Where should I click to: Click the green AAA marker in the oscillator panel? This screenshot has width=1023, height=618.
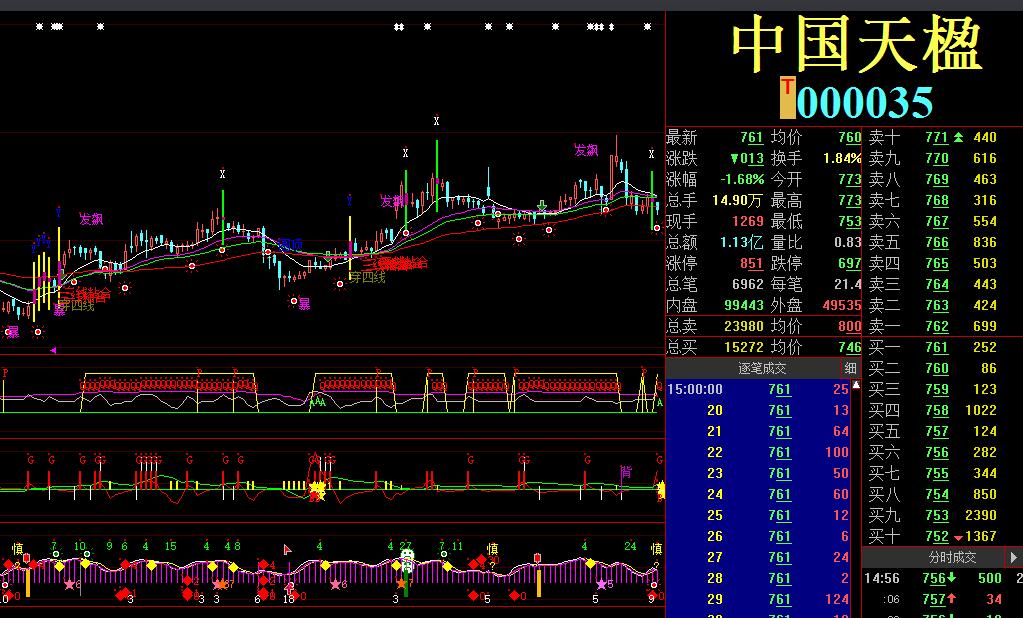[x=317, y=402]
